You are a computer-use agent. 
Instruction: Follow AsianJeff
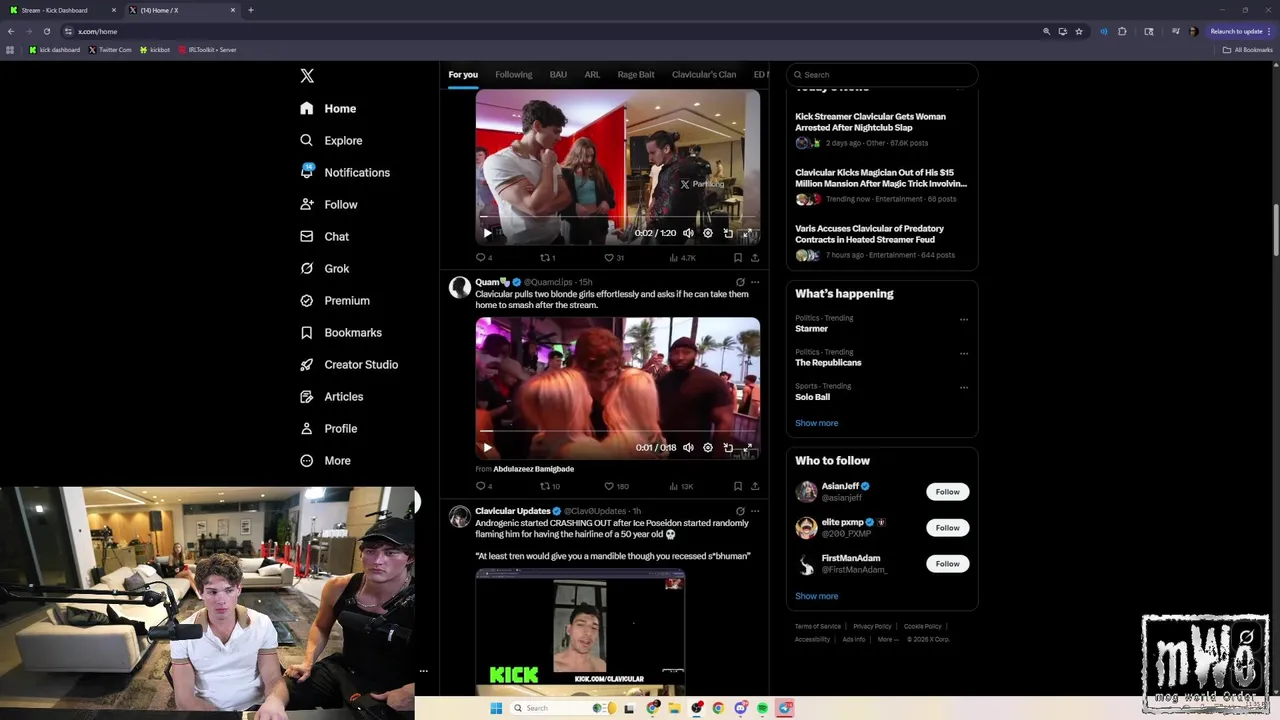947,492
